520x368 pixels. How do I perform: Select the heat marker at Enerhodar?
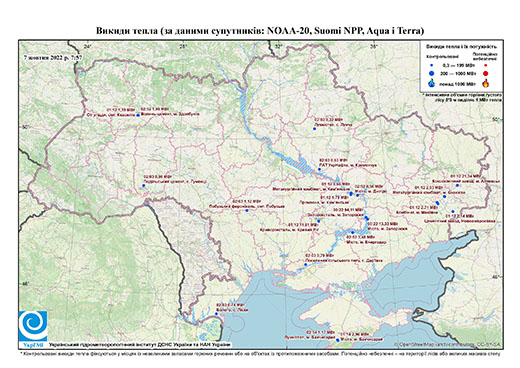coord(353,232)
